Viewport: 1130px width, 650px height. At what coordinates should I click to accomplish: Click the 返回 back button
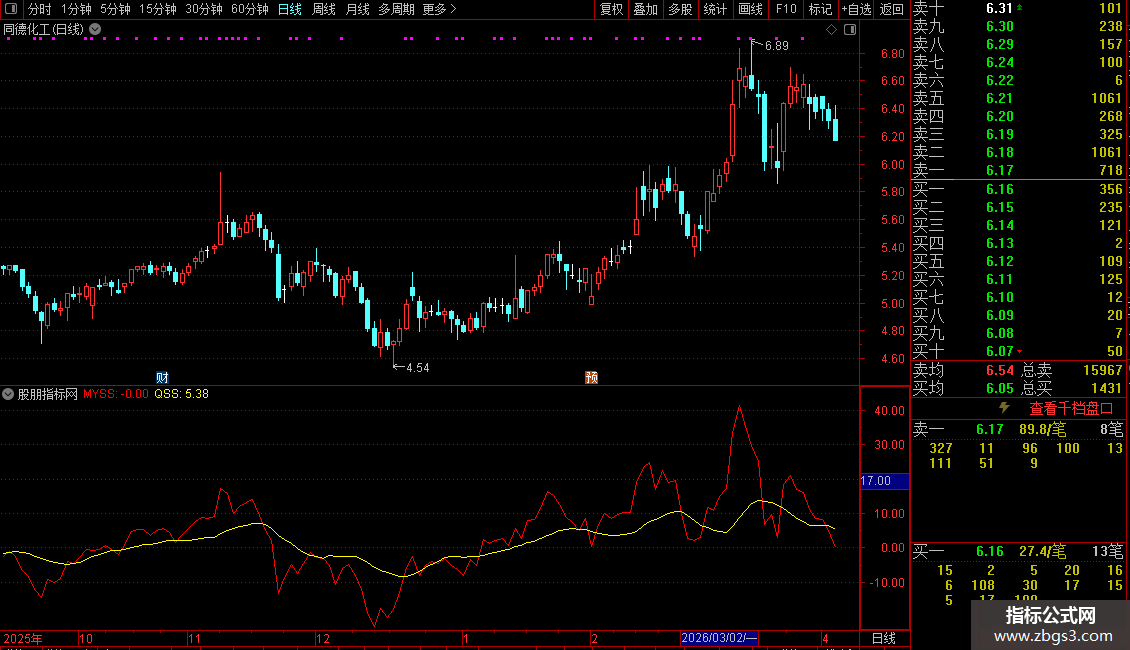(892, 9)
